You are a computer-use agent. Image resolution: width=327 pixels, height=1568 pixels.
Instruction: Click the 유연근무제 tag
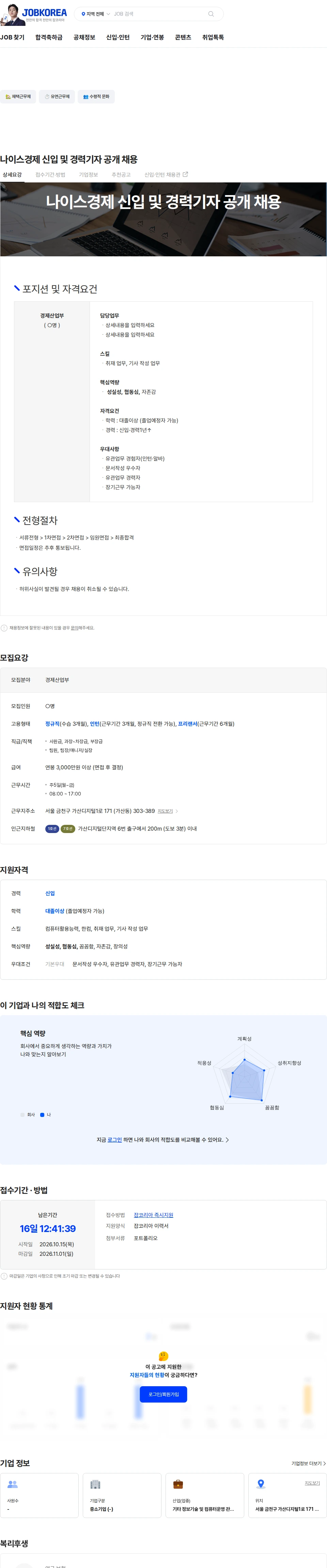[57, 97]
